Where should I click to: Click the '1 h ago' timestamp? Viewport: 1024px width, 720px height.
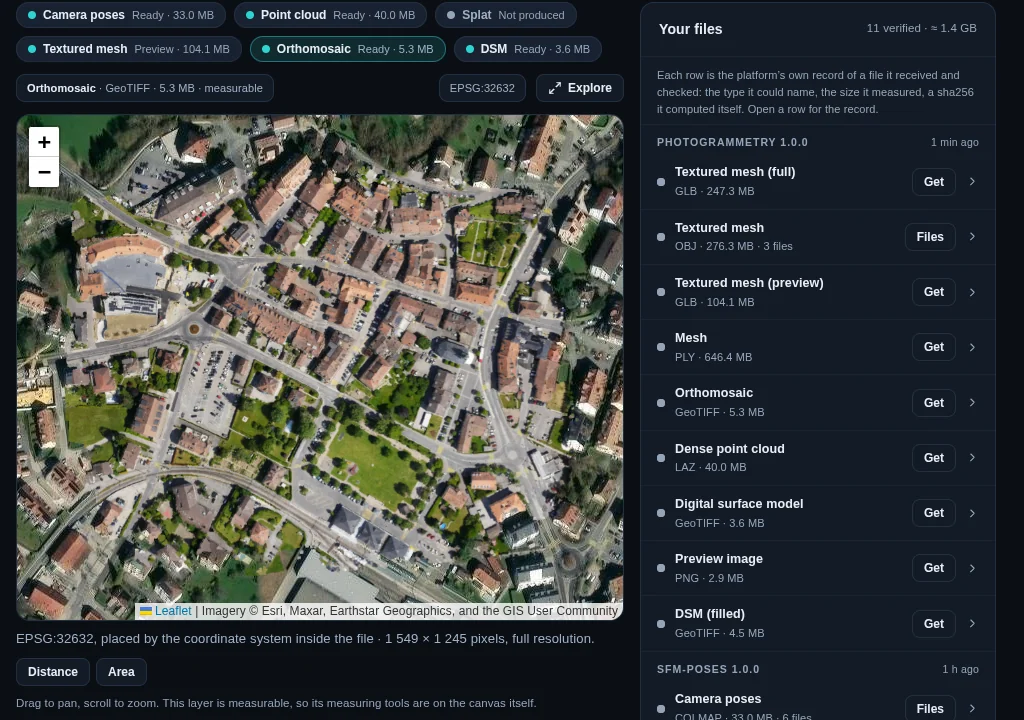(960, 669)
